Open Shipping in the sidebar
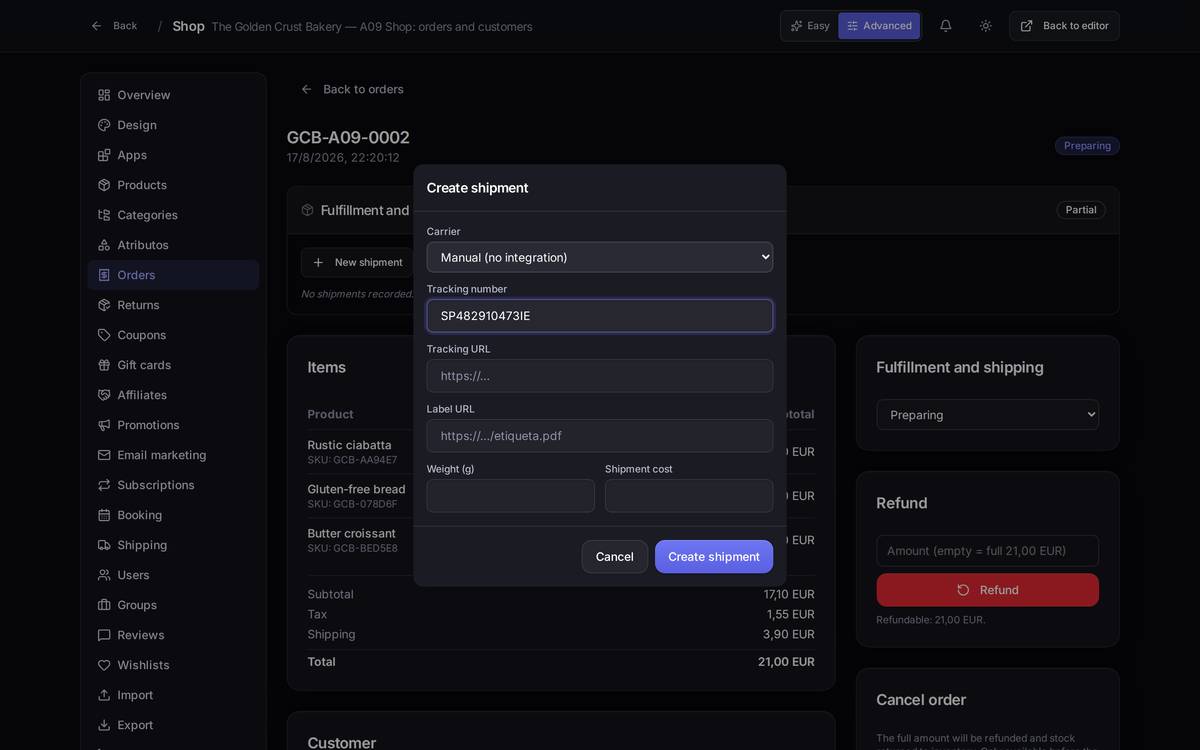The height and width of the screenshot is (750, 1200). (x=173, y=545)
